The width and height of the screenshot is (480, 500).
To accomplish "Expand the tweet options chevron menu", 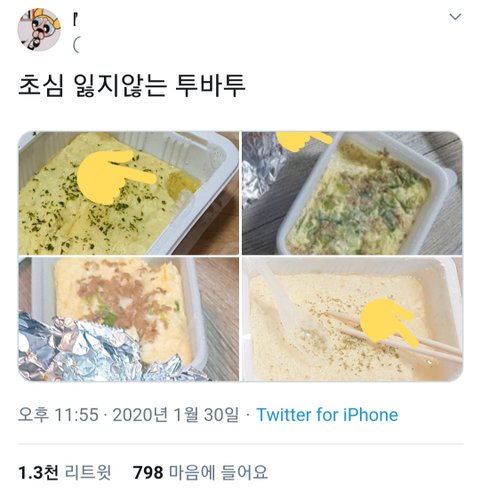I will click(455, 17).
